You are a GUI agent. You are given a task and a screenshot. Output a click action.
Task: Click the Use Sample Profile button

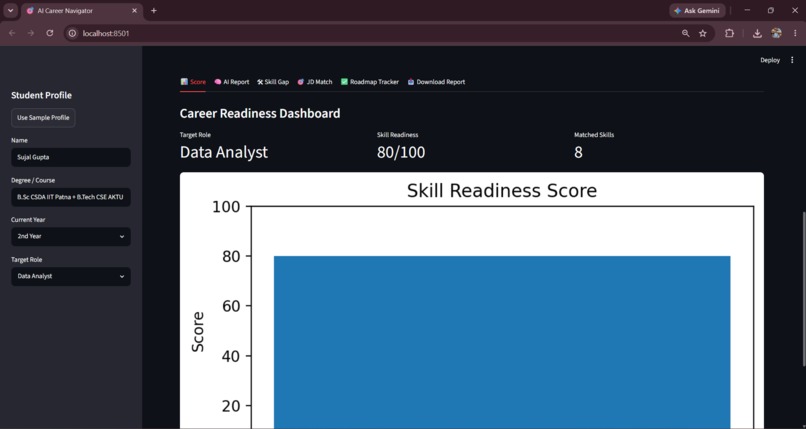pyautogui.click(x=43, y=118)
